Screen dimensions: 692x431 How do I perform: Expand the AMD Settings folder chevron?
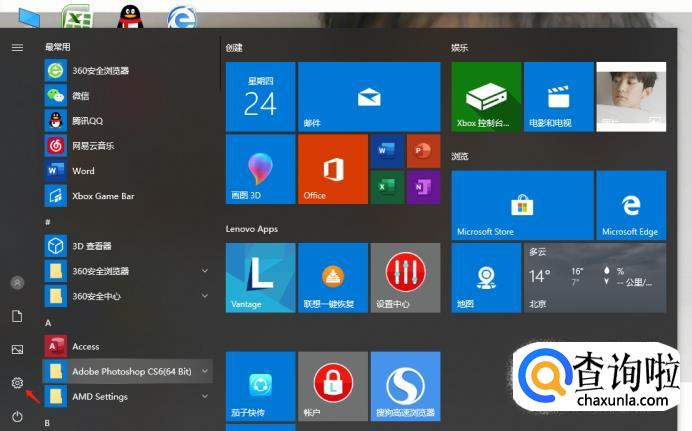pos(205,396)
